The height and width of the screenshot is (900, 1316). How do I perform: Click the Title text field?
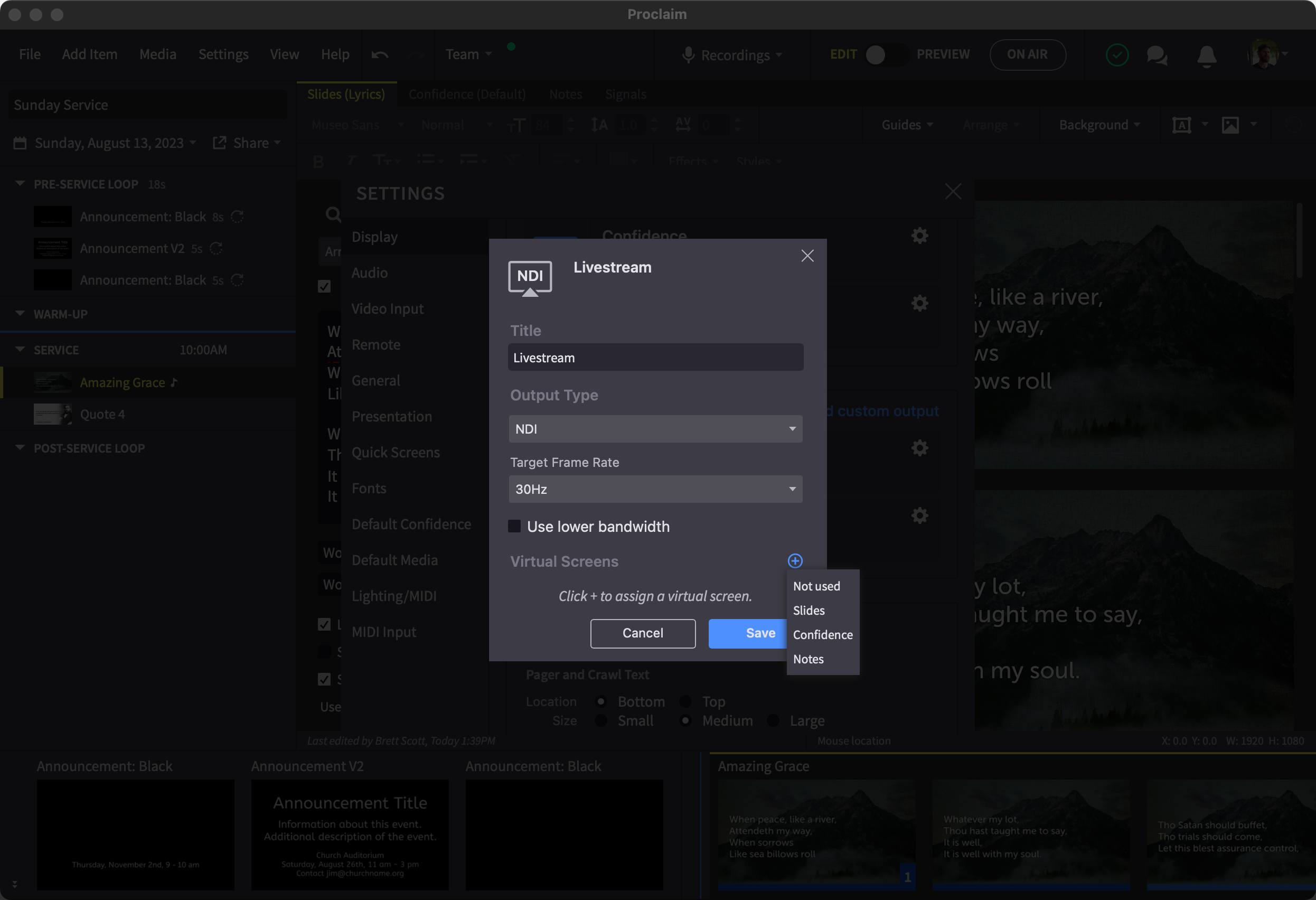coord(655,358)
